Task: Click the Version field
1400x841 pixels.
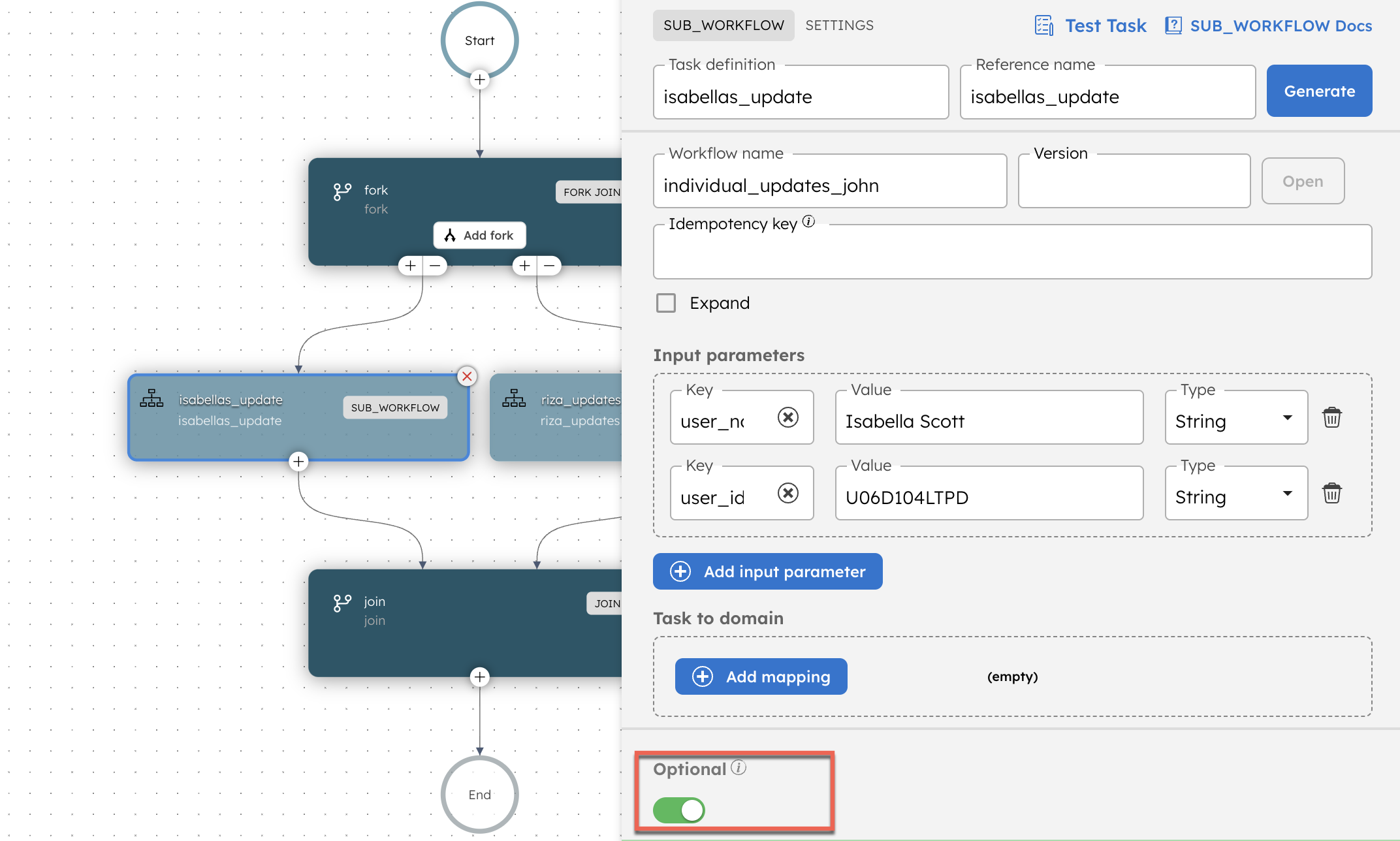Action: coord(1134,181)
